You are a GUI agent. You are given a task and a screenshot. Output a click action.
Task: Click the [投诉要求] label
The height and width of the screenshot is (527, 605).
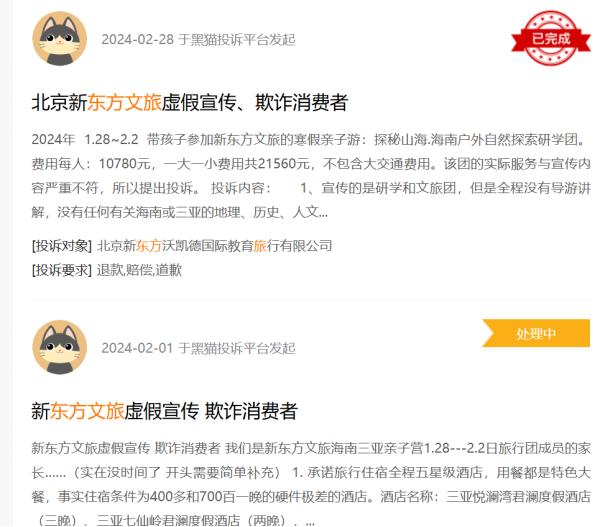tap(62, 270)
